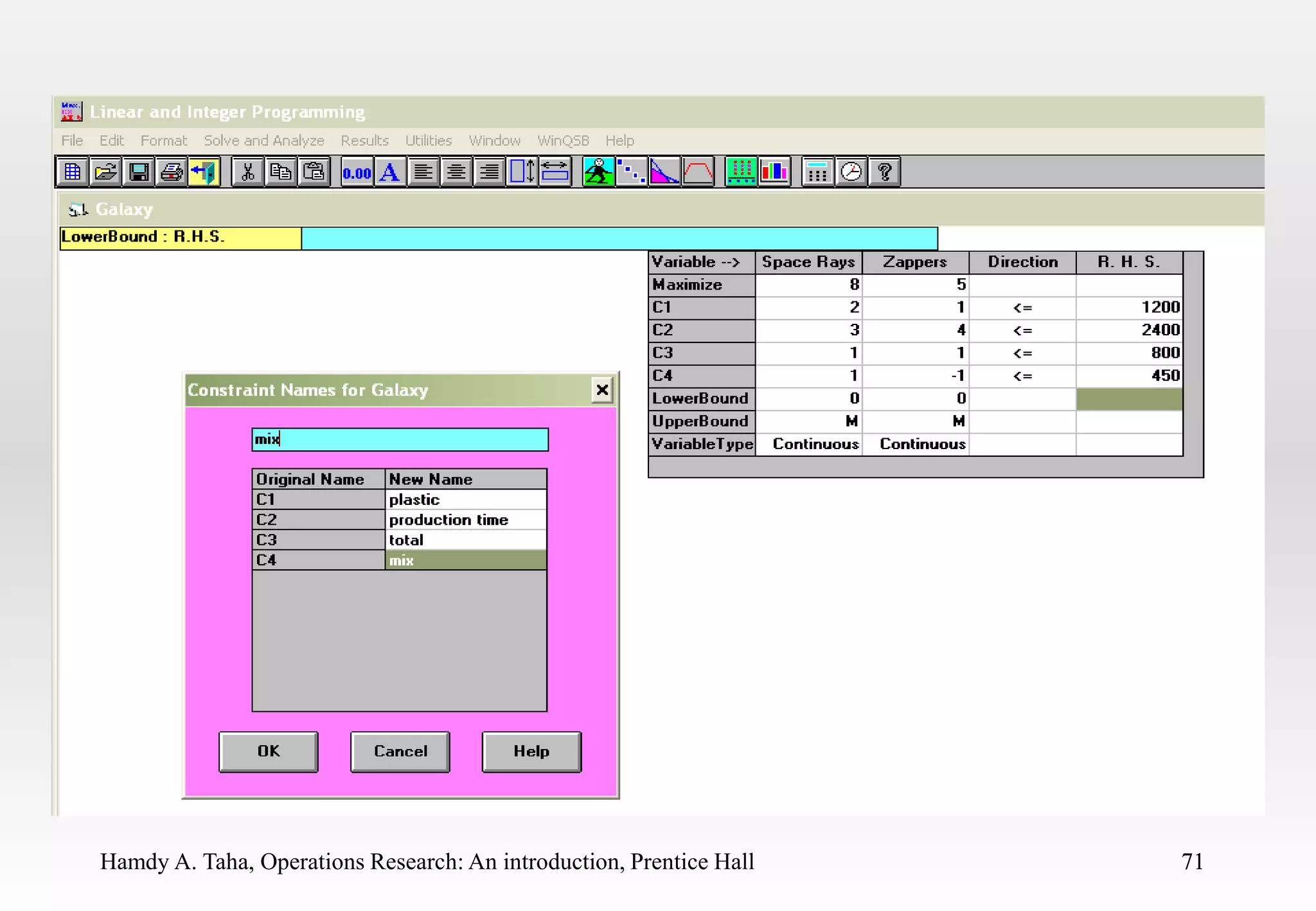
Task: Click the Save Problem floppy disk icon
Action: pos(139,172)
